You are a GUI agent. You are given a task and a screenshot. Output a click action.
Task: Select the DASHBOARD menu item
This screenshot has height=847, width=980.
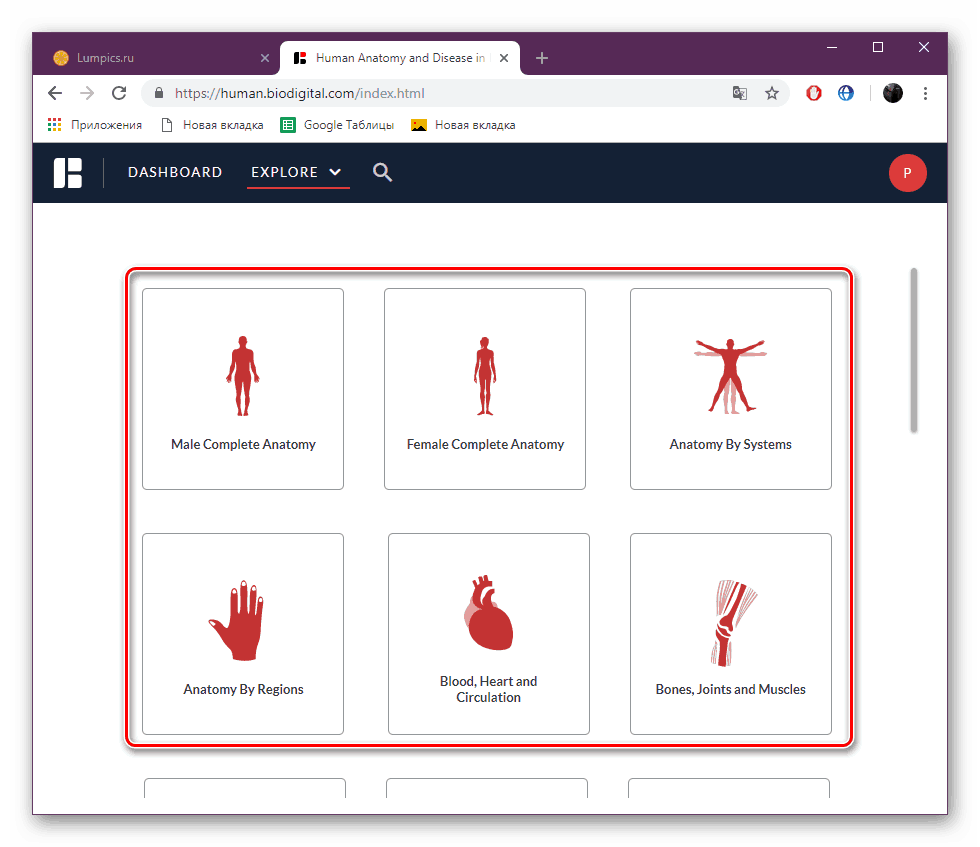(x=175, y=172)
